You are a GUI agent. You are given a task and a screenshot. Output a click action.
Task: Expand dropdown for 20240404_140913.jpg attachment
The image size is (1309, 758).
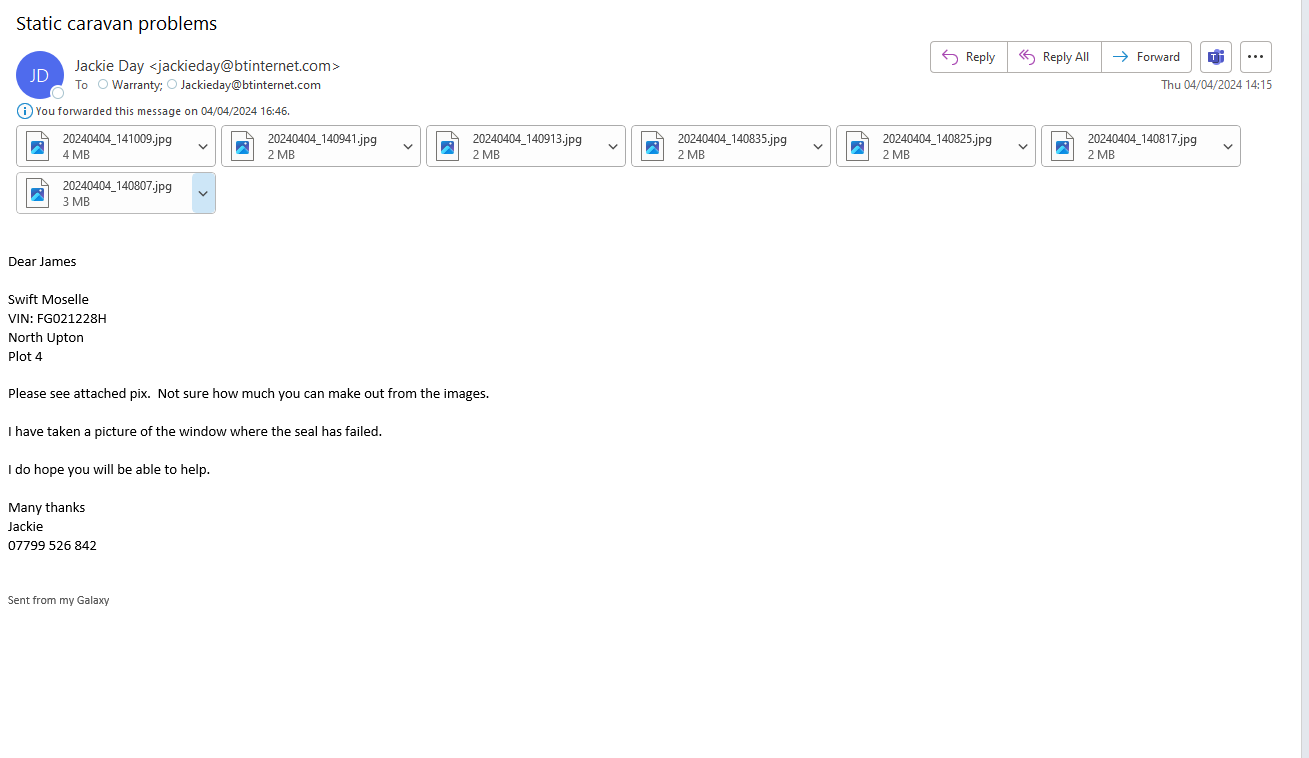point(613,146)
